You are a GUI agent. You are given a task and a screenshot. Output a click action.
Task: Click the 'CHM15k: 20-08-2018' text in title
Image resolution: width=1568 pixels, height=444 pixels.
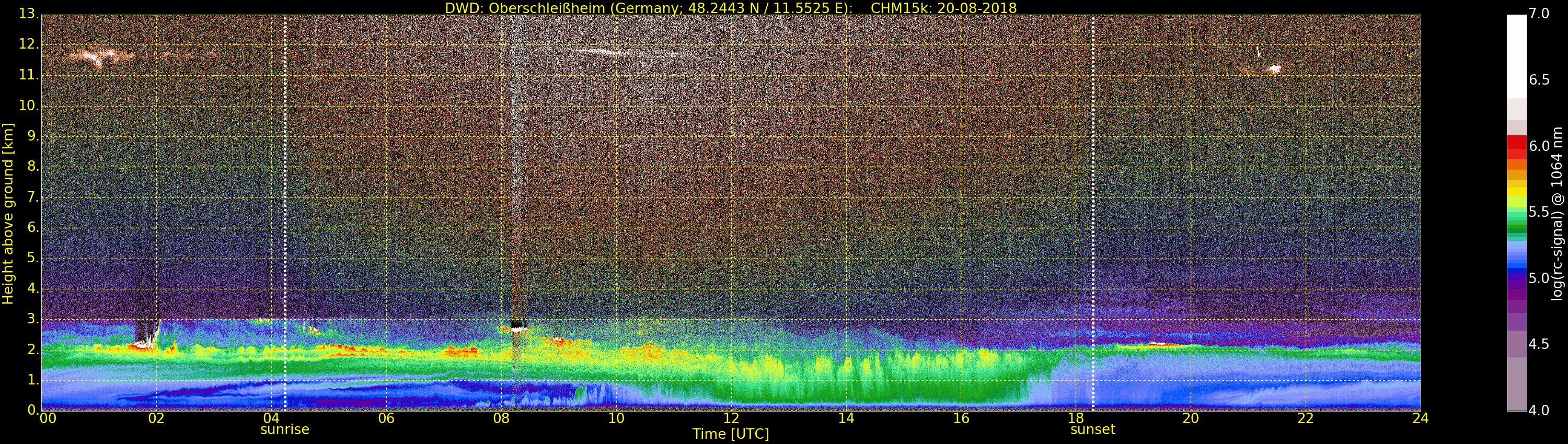click(x=943, y=8)
